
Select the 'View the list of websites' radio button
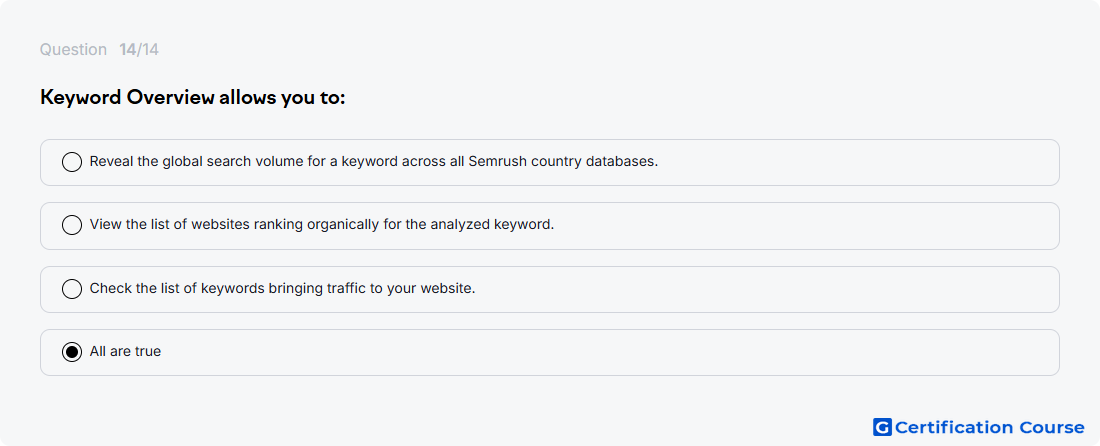72,225
